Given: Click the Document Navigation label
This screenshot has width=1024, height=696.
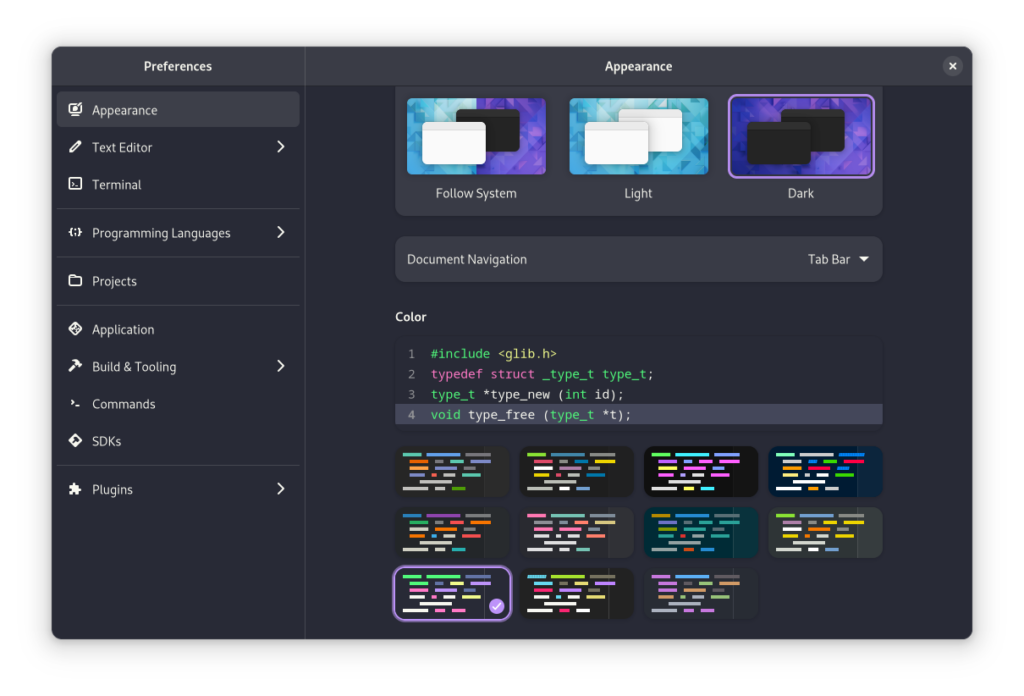Looking at the screenshot, I should point(467,259).
